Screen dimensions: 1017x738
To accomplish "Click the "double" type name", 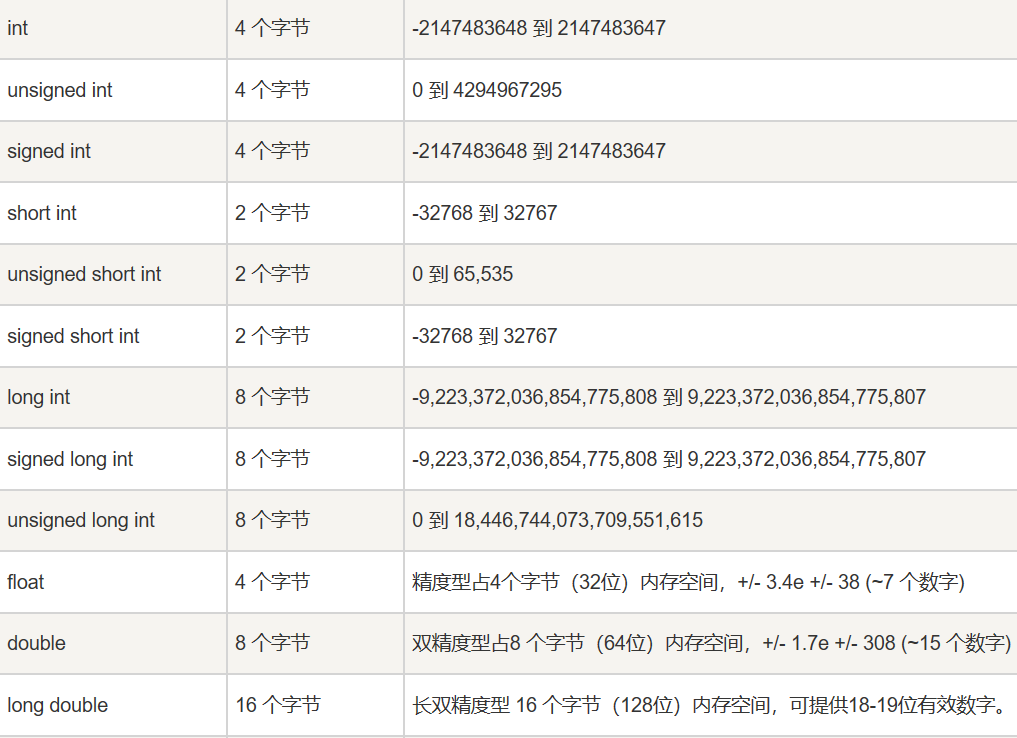I will click(x=37, y=643).
